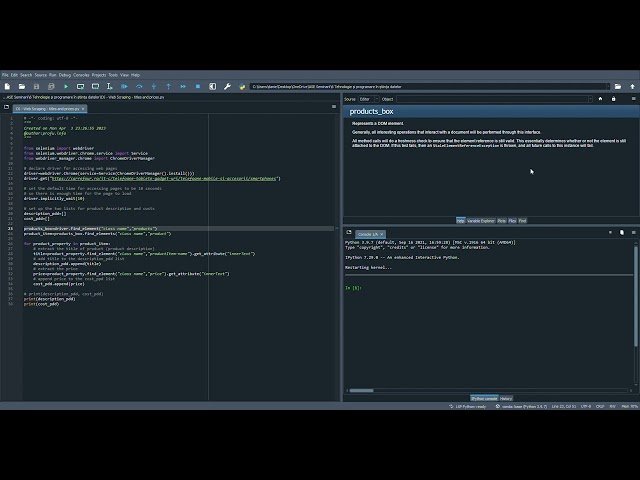The width and height of the screenshot is (640, 480).
Task: Open the Run menu
Action: tap(53, 75)
